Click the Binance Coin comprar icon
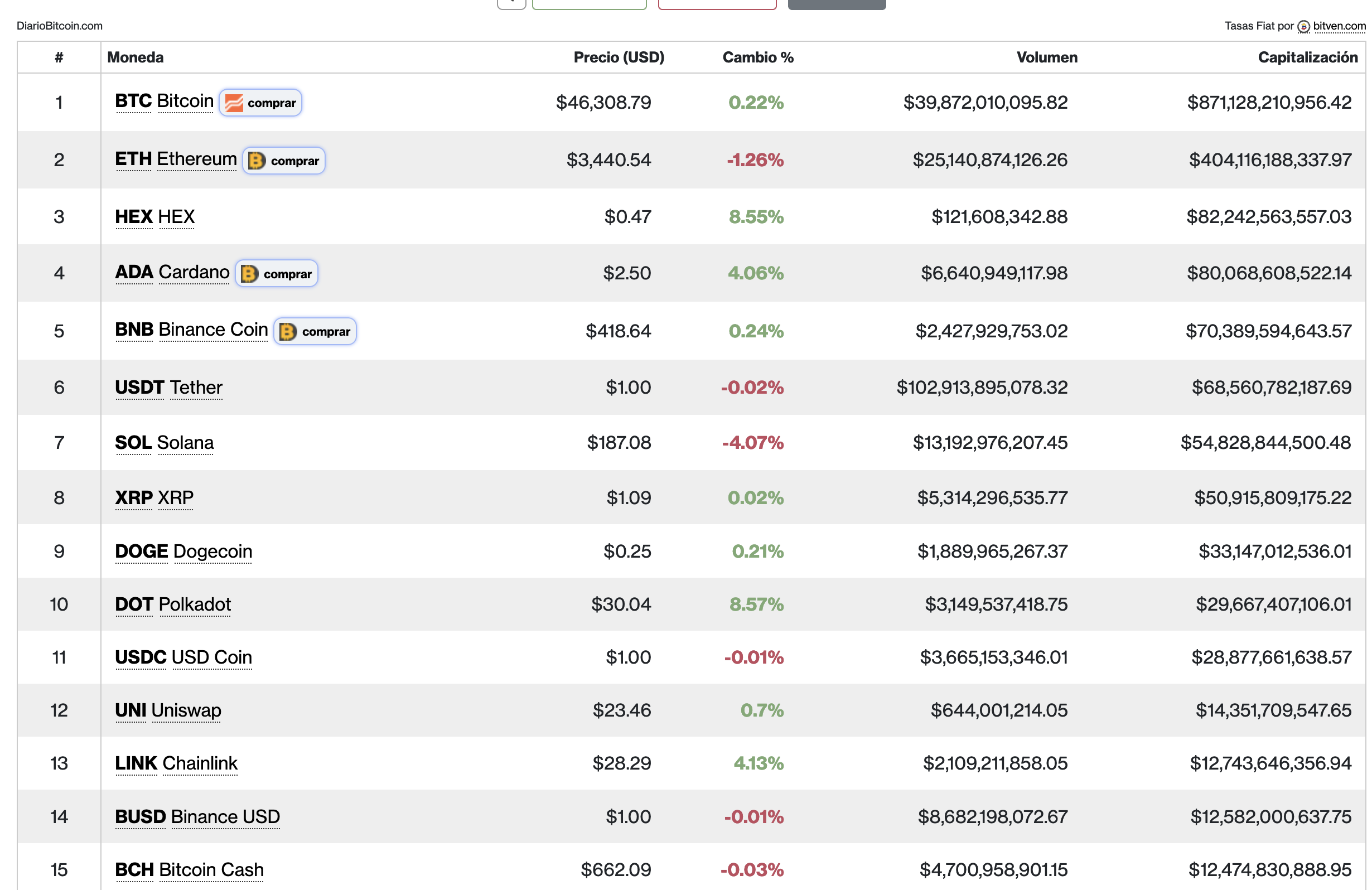The image size is (1372, 890). tap(288, 331)
